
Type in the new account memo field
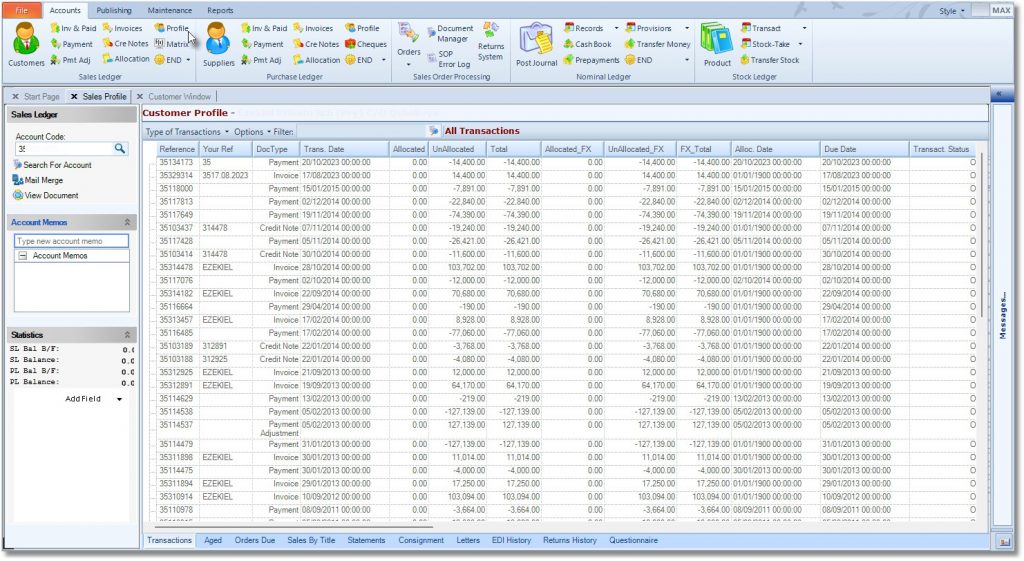72,241
